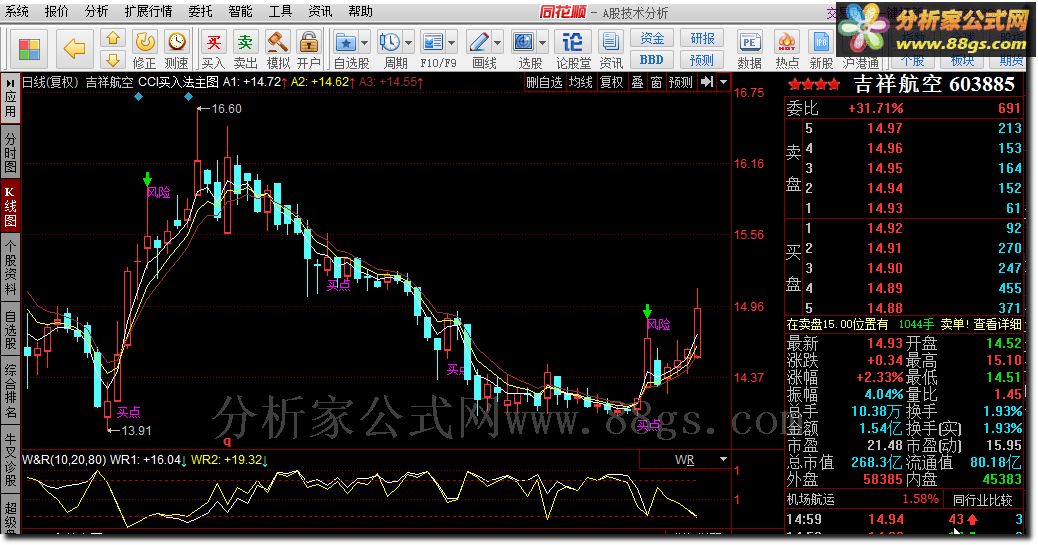
Task: Go back with the yellow left arrow
Action: click(x=74, y=48)
